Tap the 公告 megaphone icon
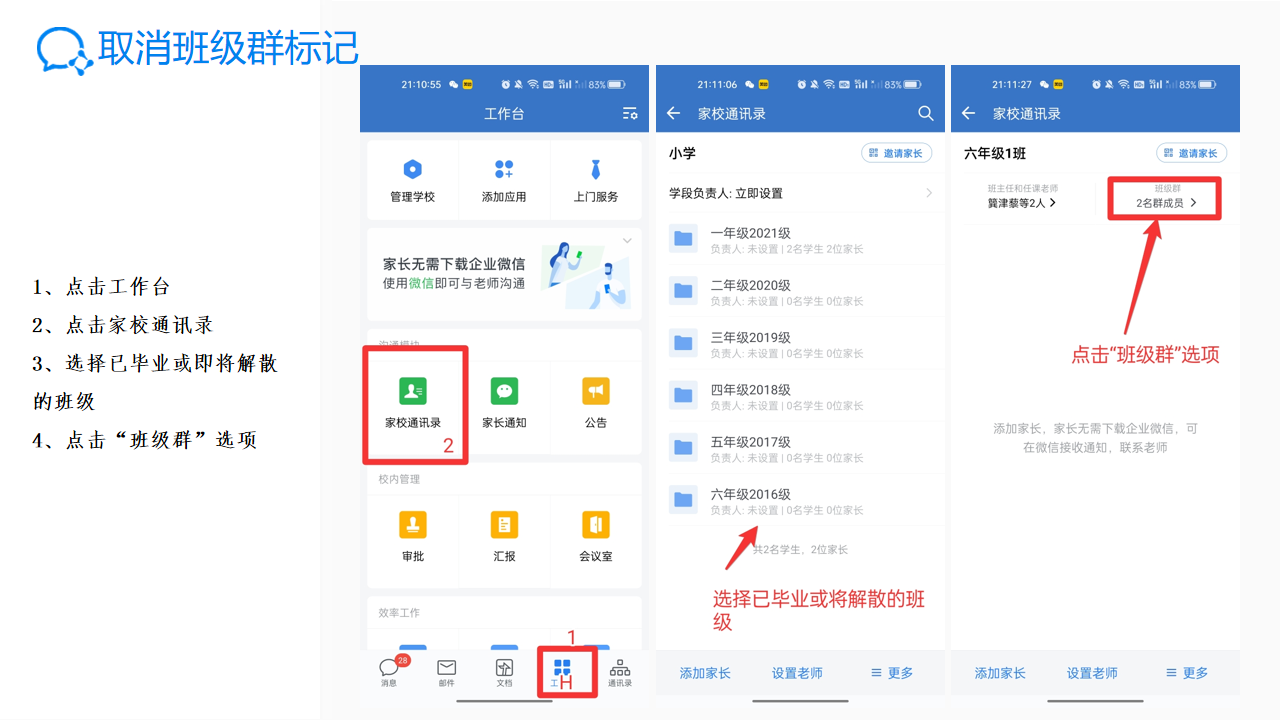The width and height of the screenshot is (1280, 720). pyautogui.click(x=596, y=391)
